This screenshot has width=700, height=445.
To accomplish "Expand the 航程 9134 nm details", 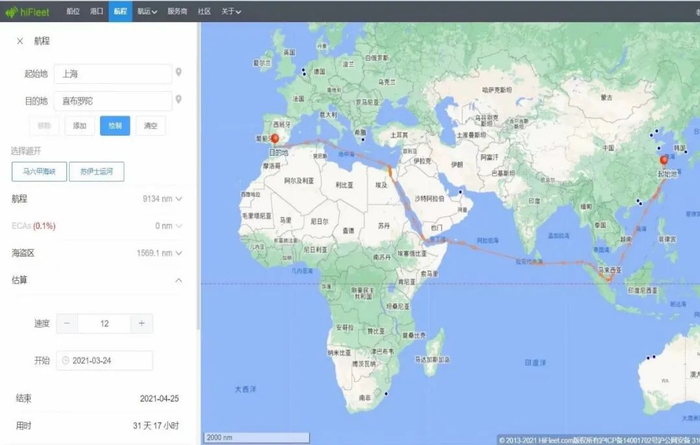I will [x=179, y=199].
